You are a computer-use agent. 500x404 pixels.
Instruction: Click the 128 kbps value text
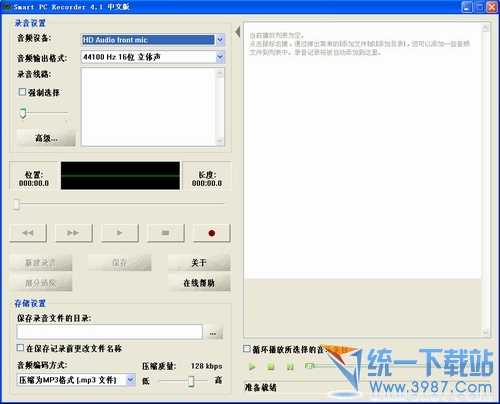pyautogui.click(x=207, y=366)
